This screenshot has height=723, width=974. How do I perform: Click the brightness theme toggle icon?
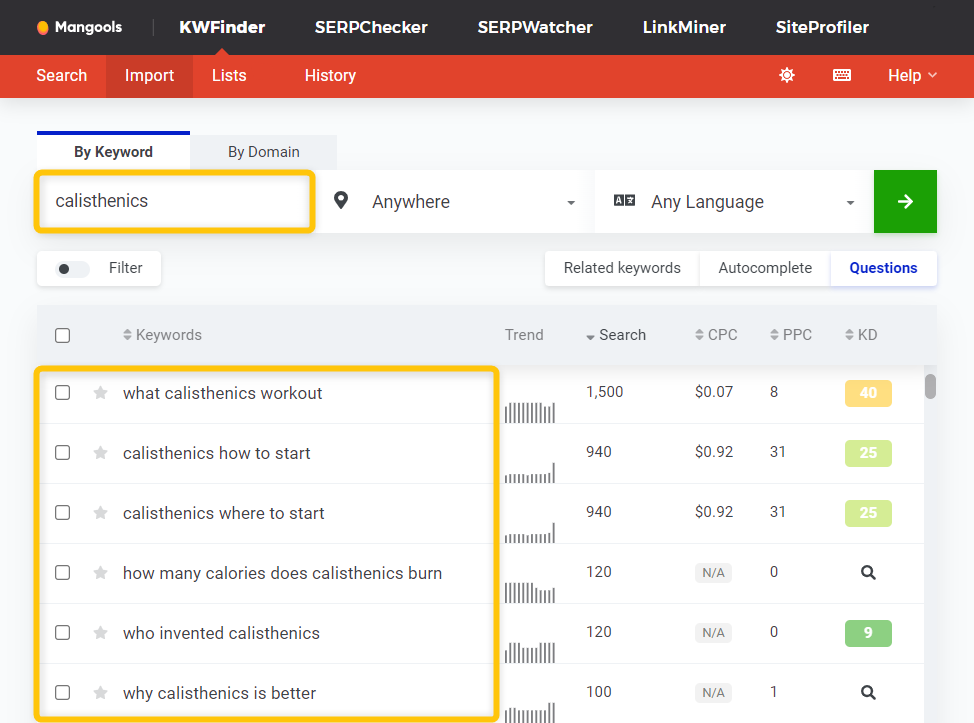[x=787, y=75]
